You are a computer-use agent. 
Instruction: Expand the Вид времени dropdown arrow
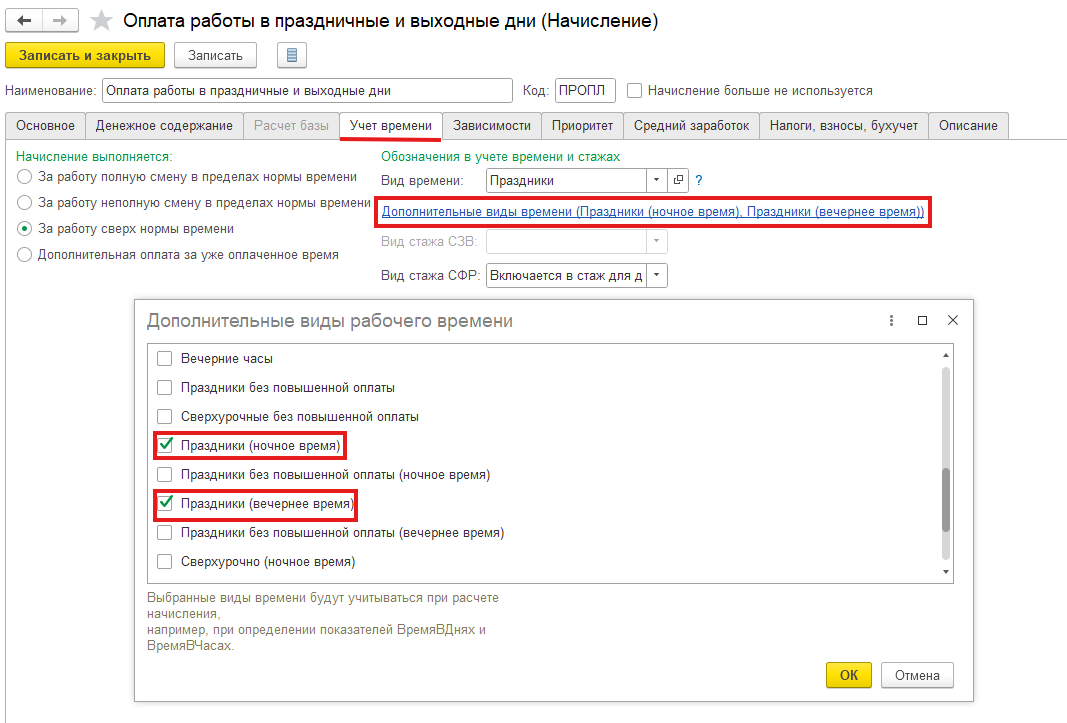pos(656,180)
